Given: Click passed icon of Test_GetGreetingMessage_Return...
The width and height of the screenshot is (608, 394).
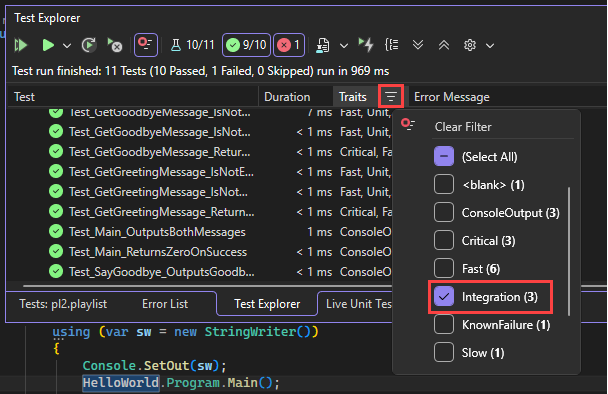Looking at the screenshot, I should click(x=56, y=211).
